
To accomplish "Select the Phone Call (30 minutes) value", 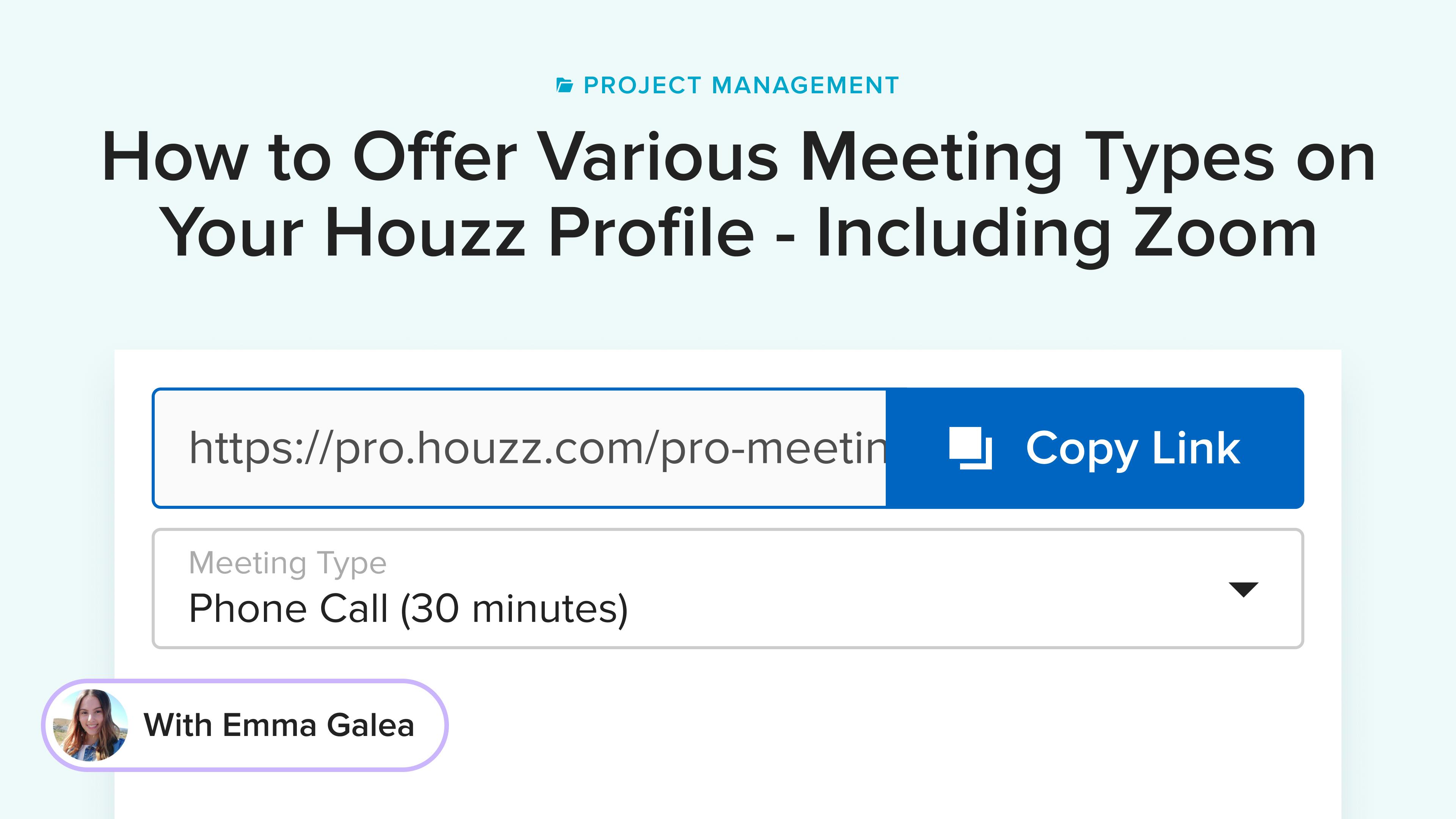I will (x=408, y=609).
